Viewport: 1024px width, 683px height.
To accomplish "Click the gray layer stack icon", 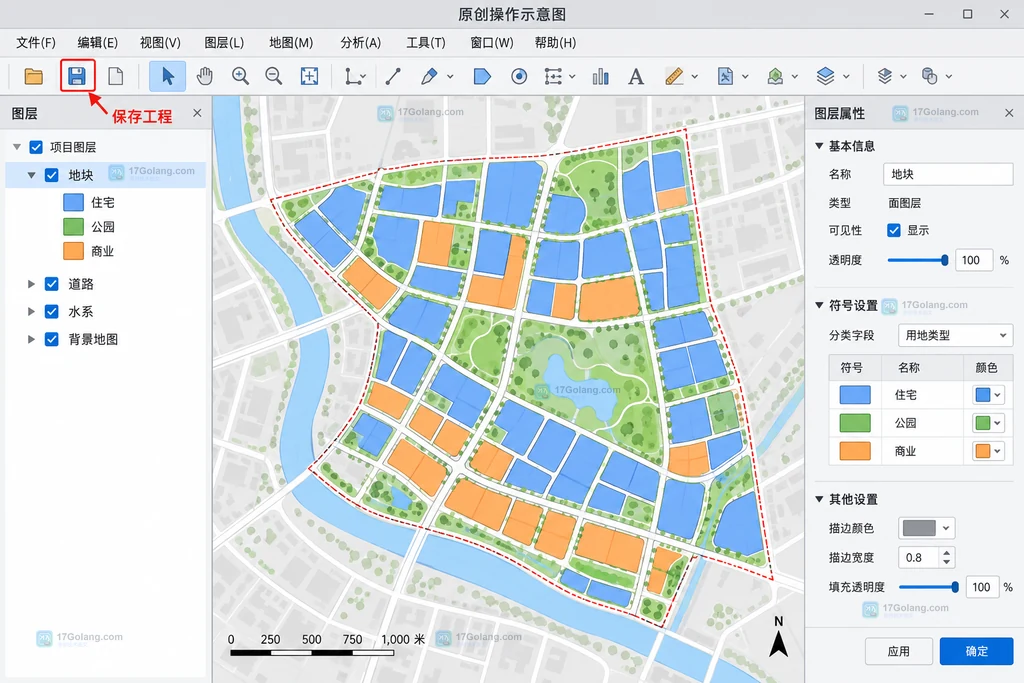I will click(884, 76).
